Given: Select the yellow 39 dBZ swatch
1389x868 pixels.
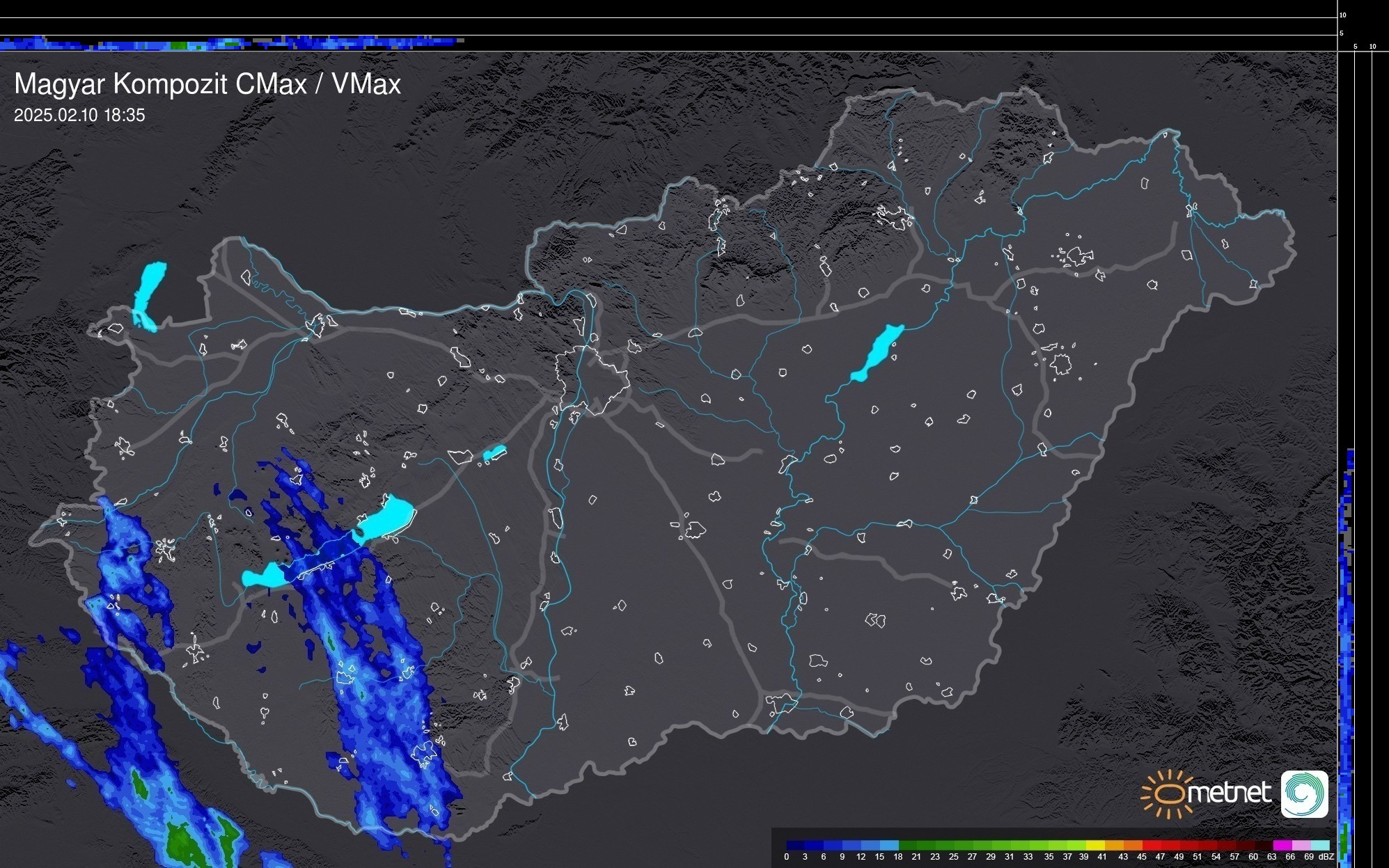Looking at the screenshot, I should 1094,846.
